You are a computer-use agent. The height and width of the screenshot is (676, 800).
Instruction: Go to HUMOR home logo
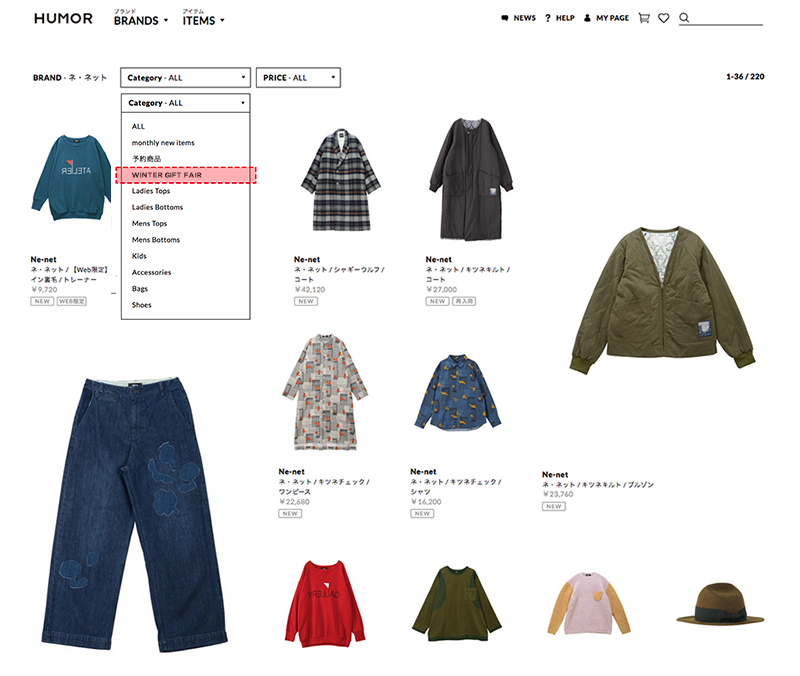click(x=63, y=18)
